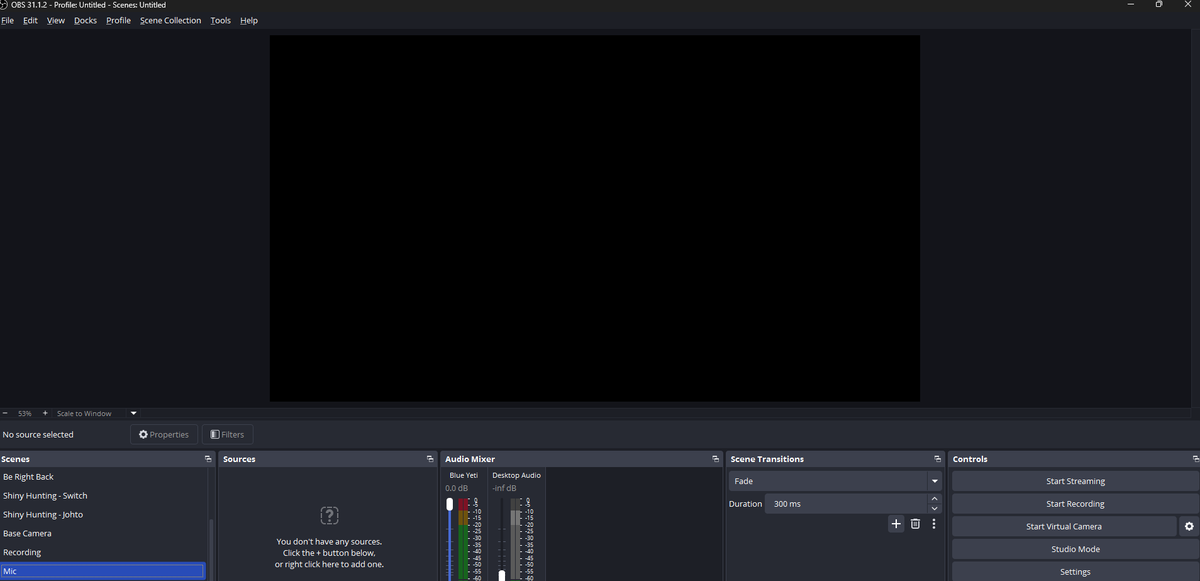Screen dimensions: 1200x581
Task: Decrease transition duration with down arrow
Action: (x=935, y=509)
